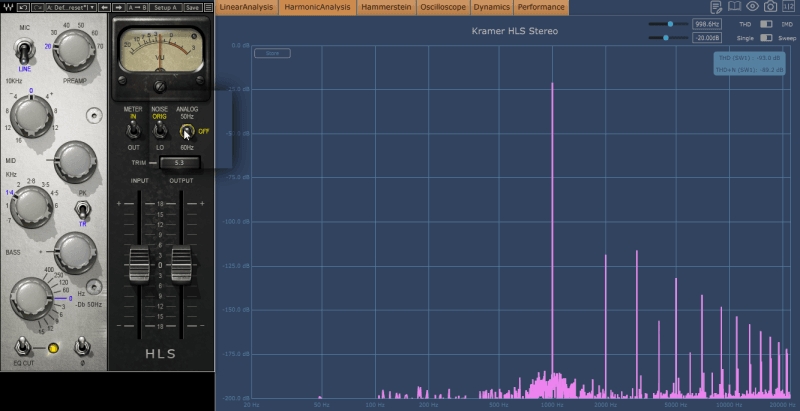Load the next preset with right arrow
The height and width of the screenshot is (411, 800).
click(119, 7)
